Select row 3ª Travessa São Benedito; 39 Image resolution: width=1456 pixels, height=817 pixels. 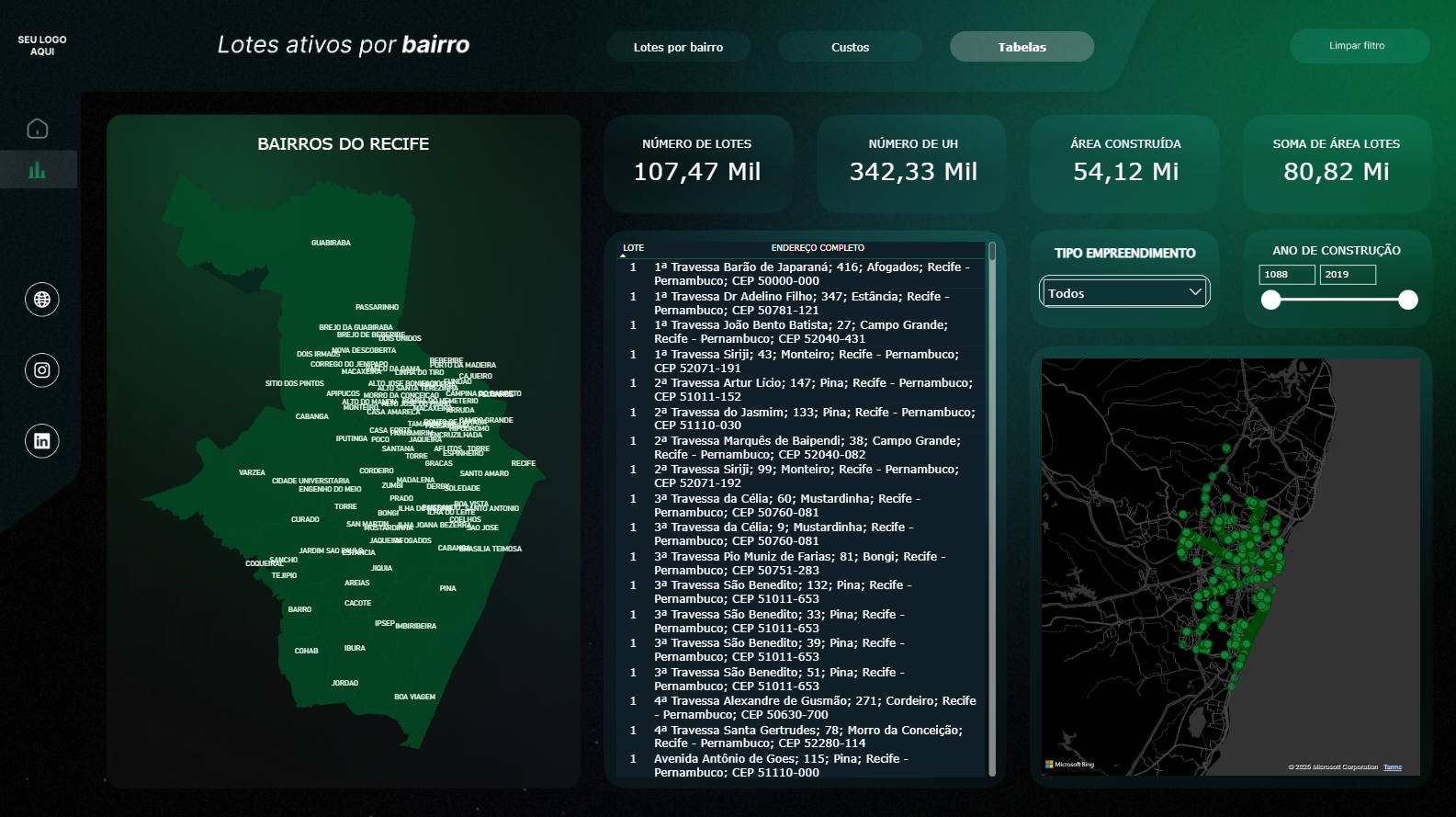click(x=801, y=650)
